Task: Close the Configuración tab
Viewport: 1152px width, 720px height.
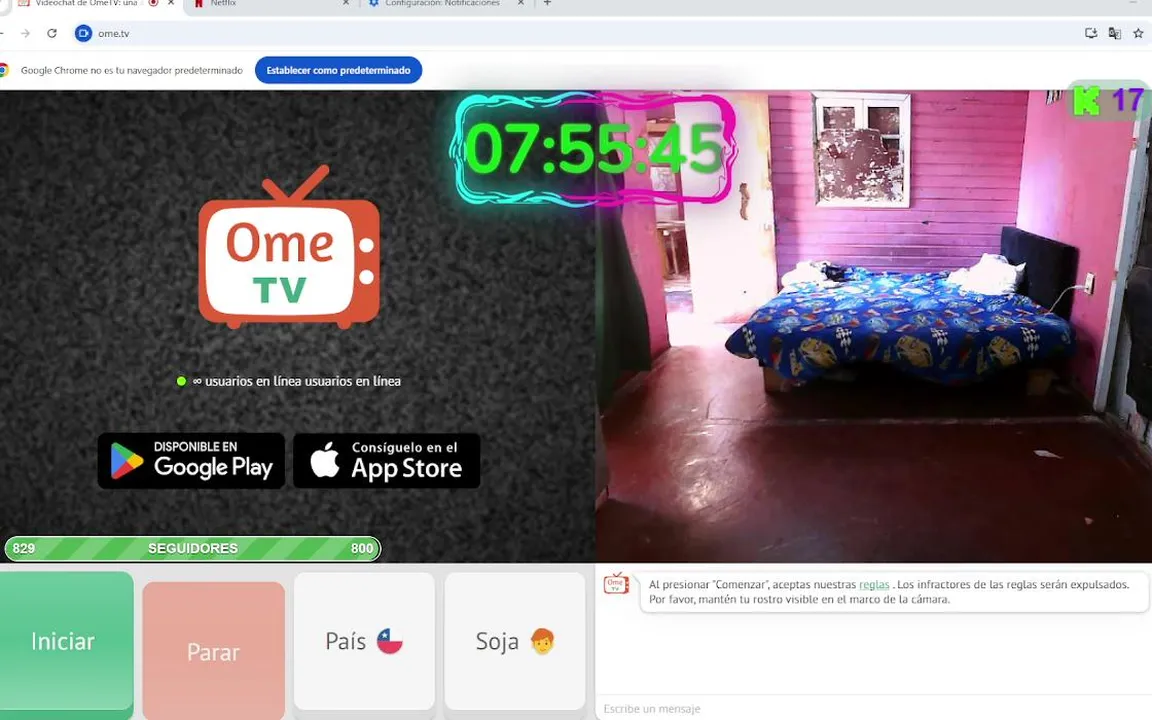Action: click(520, 4)
